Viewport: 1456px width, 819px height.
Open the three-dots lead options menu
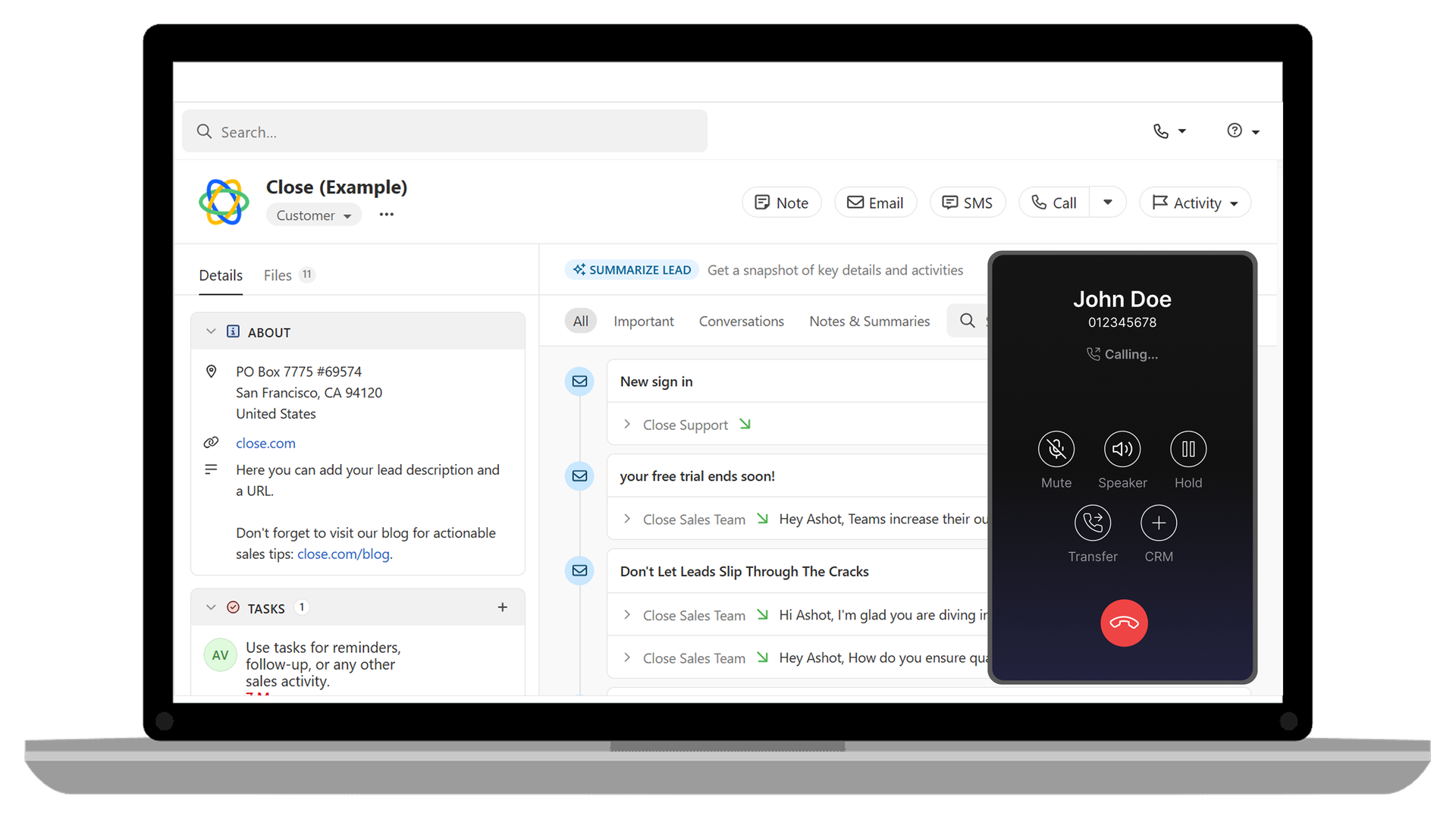point(387,215)
